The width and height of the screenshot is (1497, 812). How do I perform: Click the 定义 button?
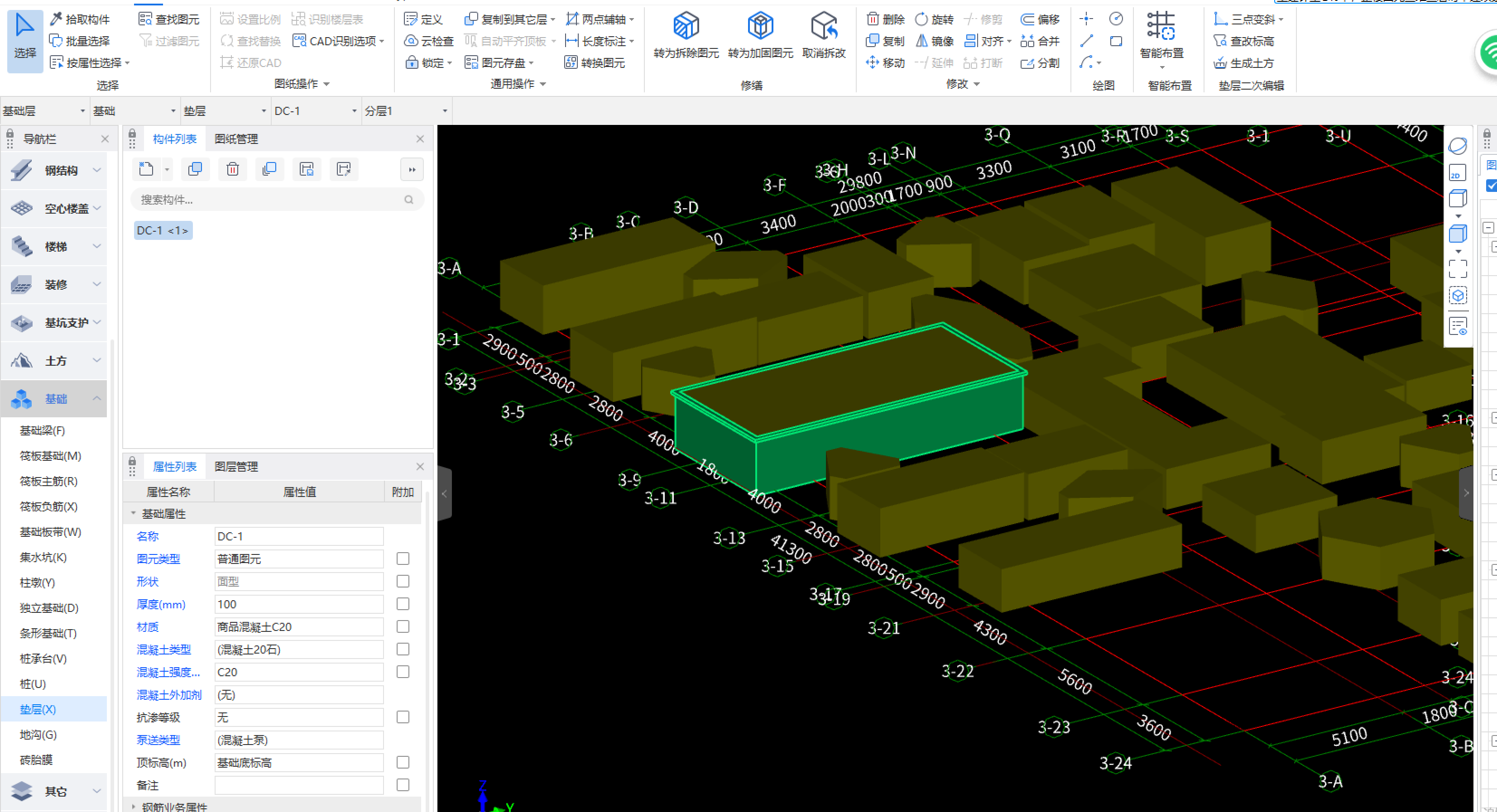point(424,19)
